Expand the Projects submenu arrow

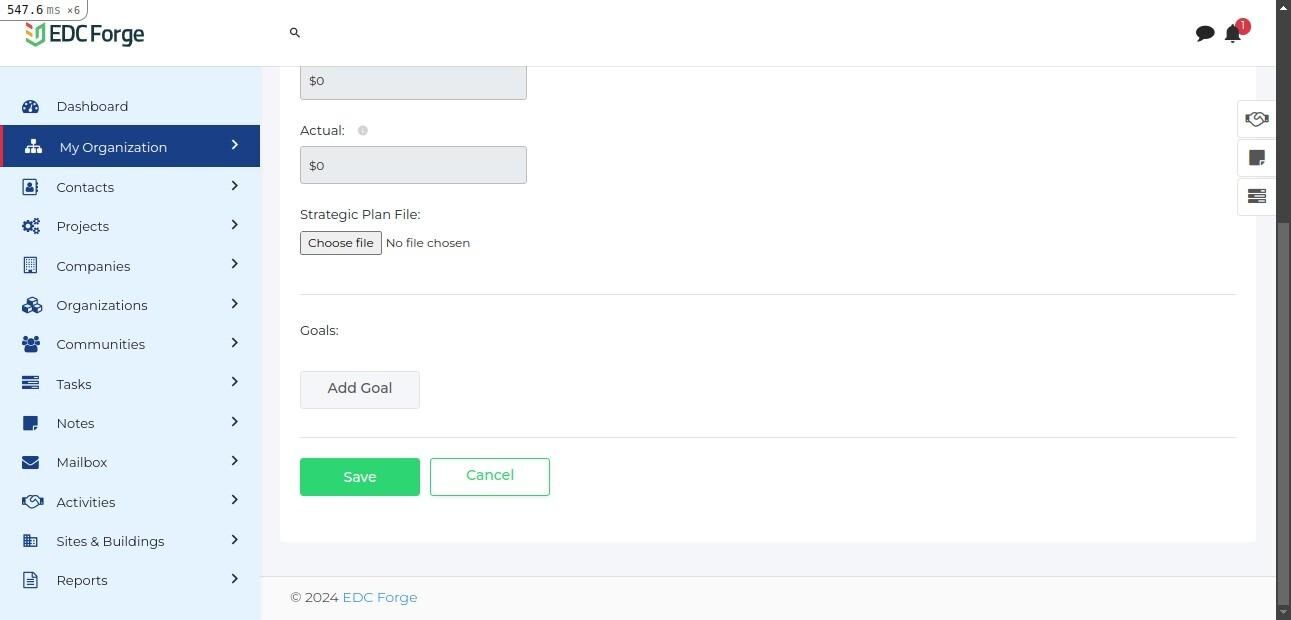tap(235, 225)
